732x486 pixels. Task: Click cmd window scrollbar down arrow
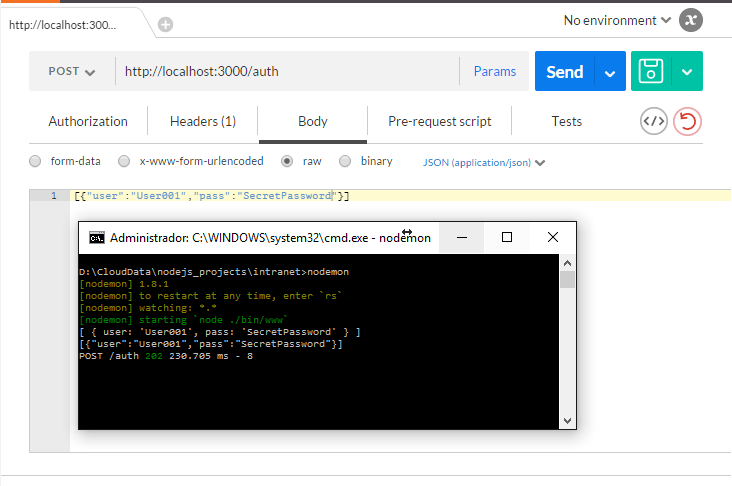567,421
